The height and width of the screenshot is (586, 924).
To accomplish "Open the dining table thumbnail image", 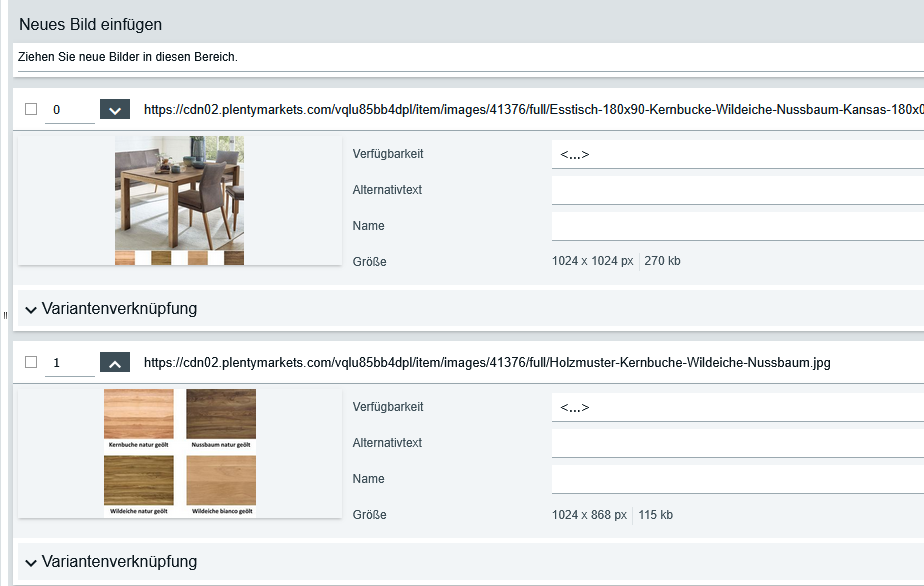I will pos(179,195).
